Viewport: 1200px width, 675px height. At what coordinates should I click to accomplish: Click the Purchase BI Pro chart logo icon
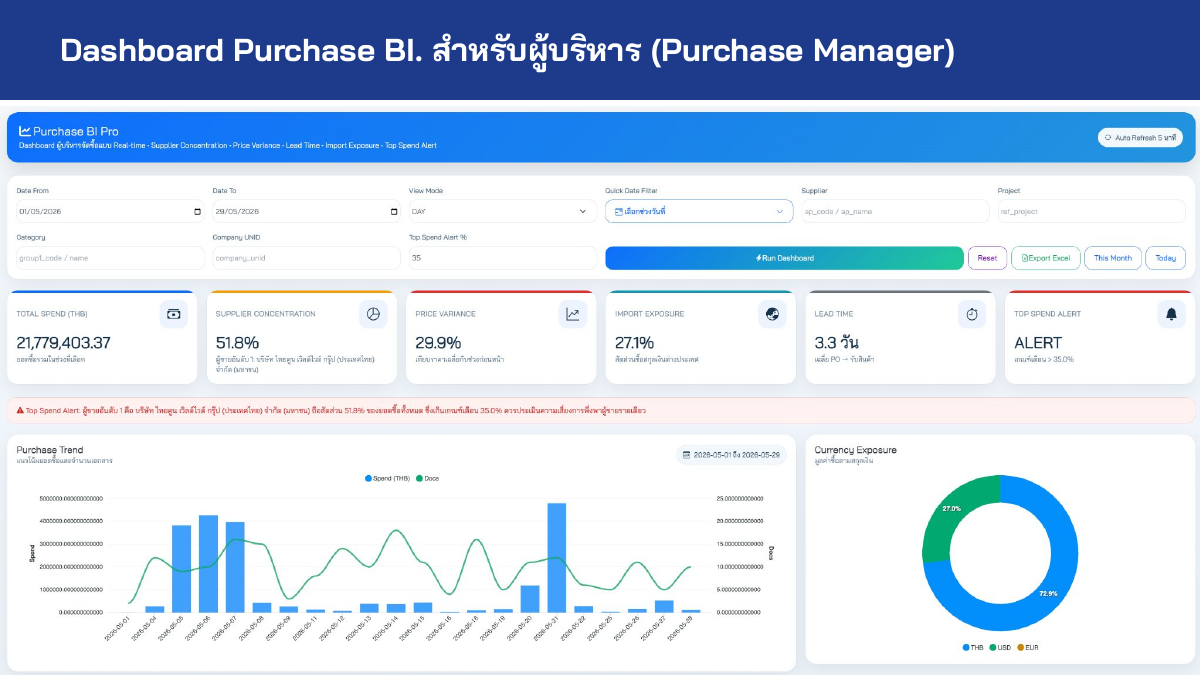[x=25, y=131]
